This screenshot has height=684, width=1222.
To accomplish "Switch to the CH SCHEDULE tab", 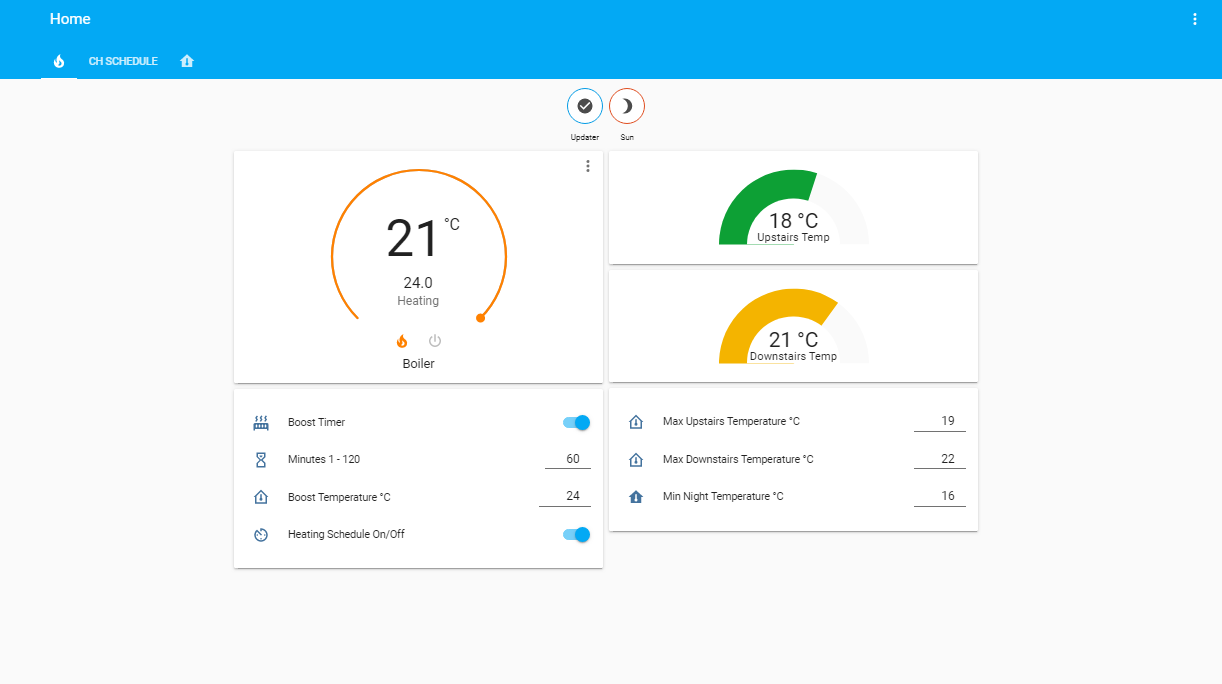I will coord(122,61).
